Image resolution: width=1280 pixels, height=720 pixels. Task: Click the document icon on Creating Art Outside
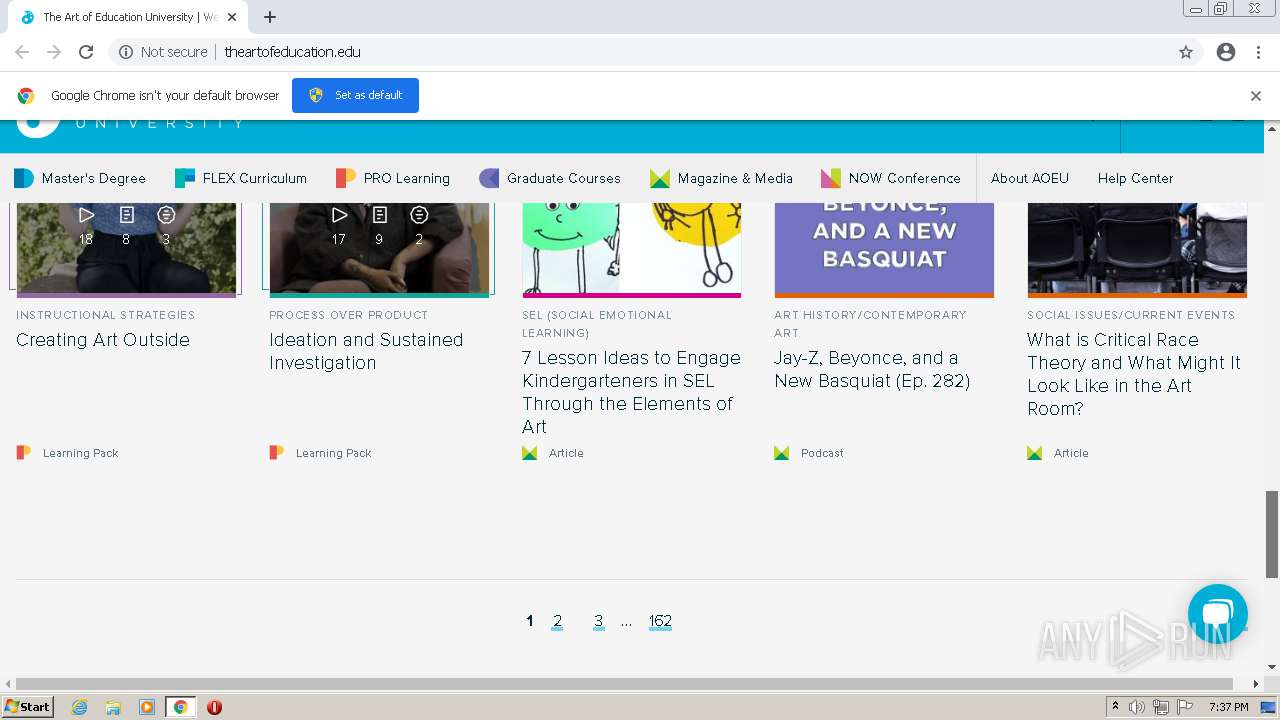click(x=126, y=215)
